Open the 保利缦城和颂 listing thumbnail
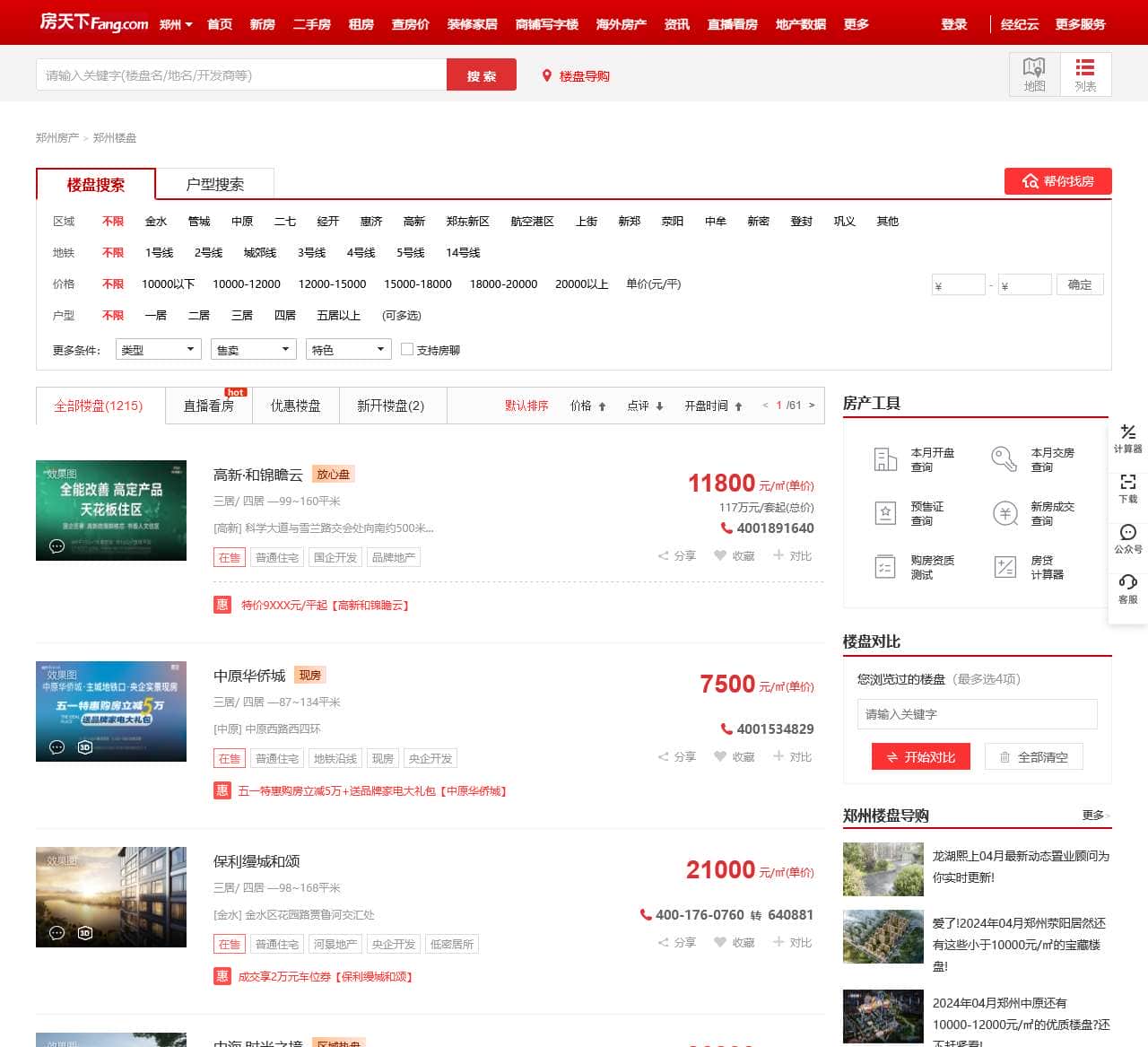1148x1047 pixels. 111,897
